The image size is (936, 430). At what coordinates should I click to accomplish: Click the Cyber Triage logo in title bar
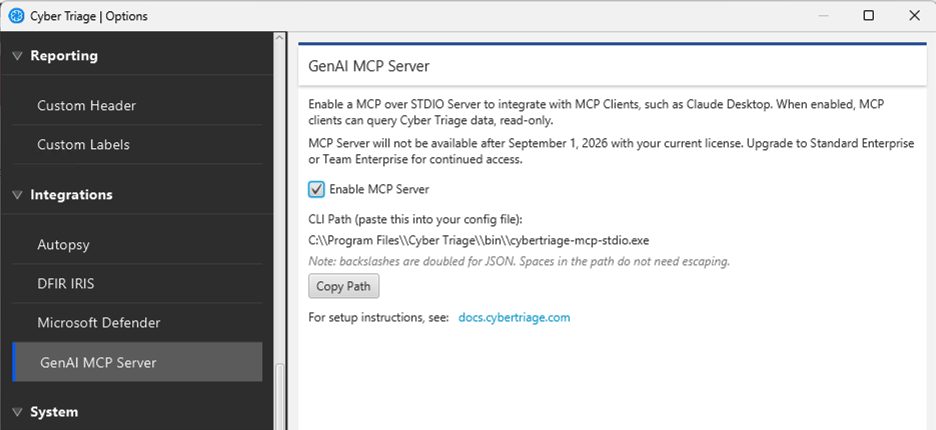click(x=16, y=16)
